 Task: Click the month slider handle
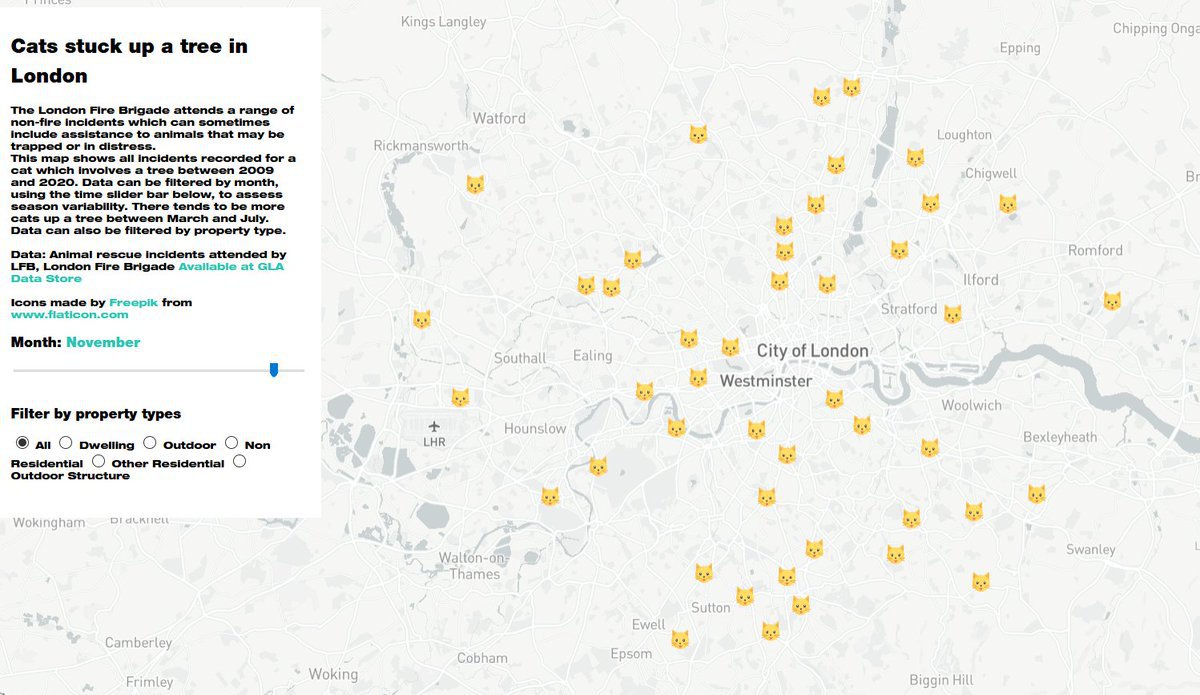[x=273, y=370]
